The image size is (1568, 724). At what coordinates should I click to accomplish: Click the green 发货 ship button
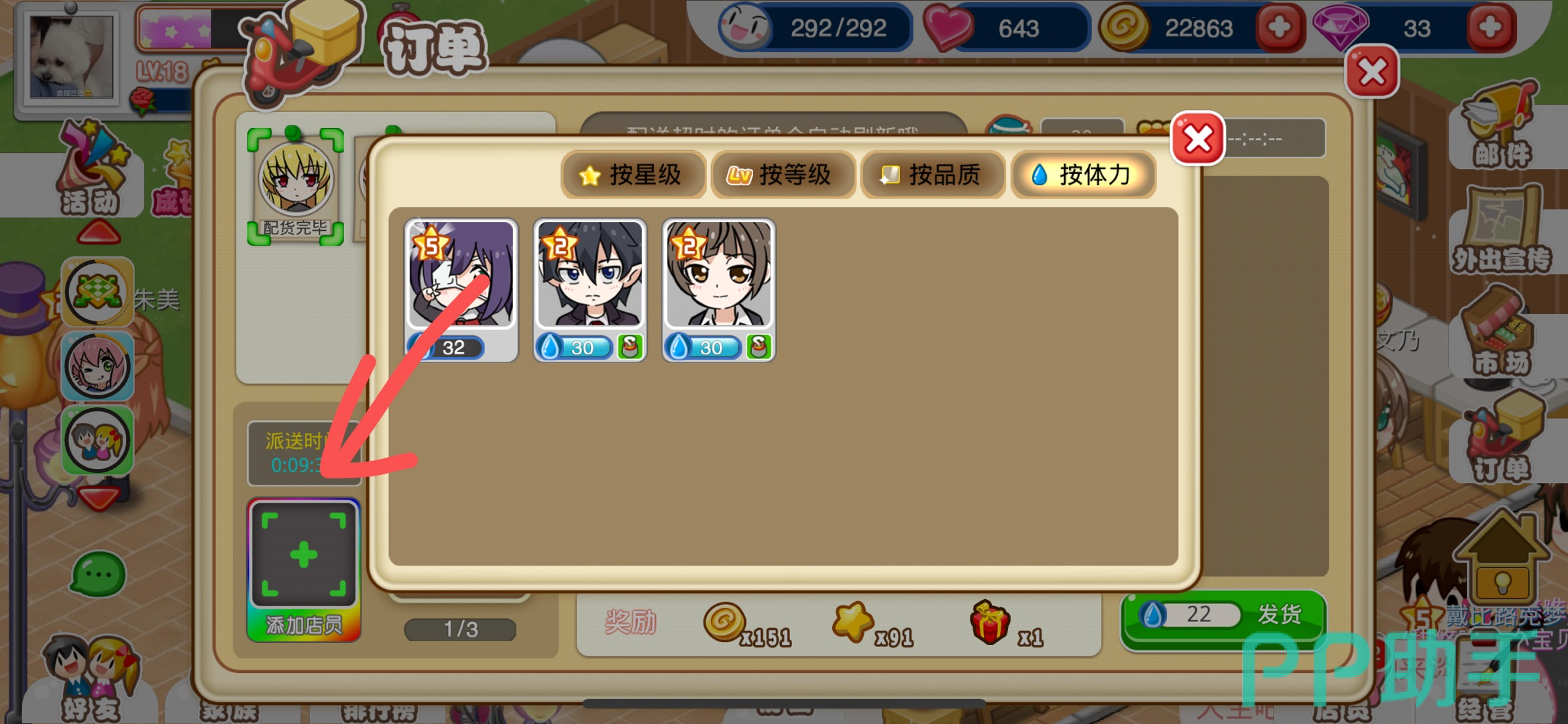[x=1223, y=616]
